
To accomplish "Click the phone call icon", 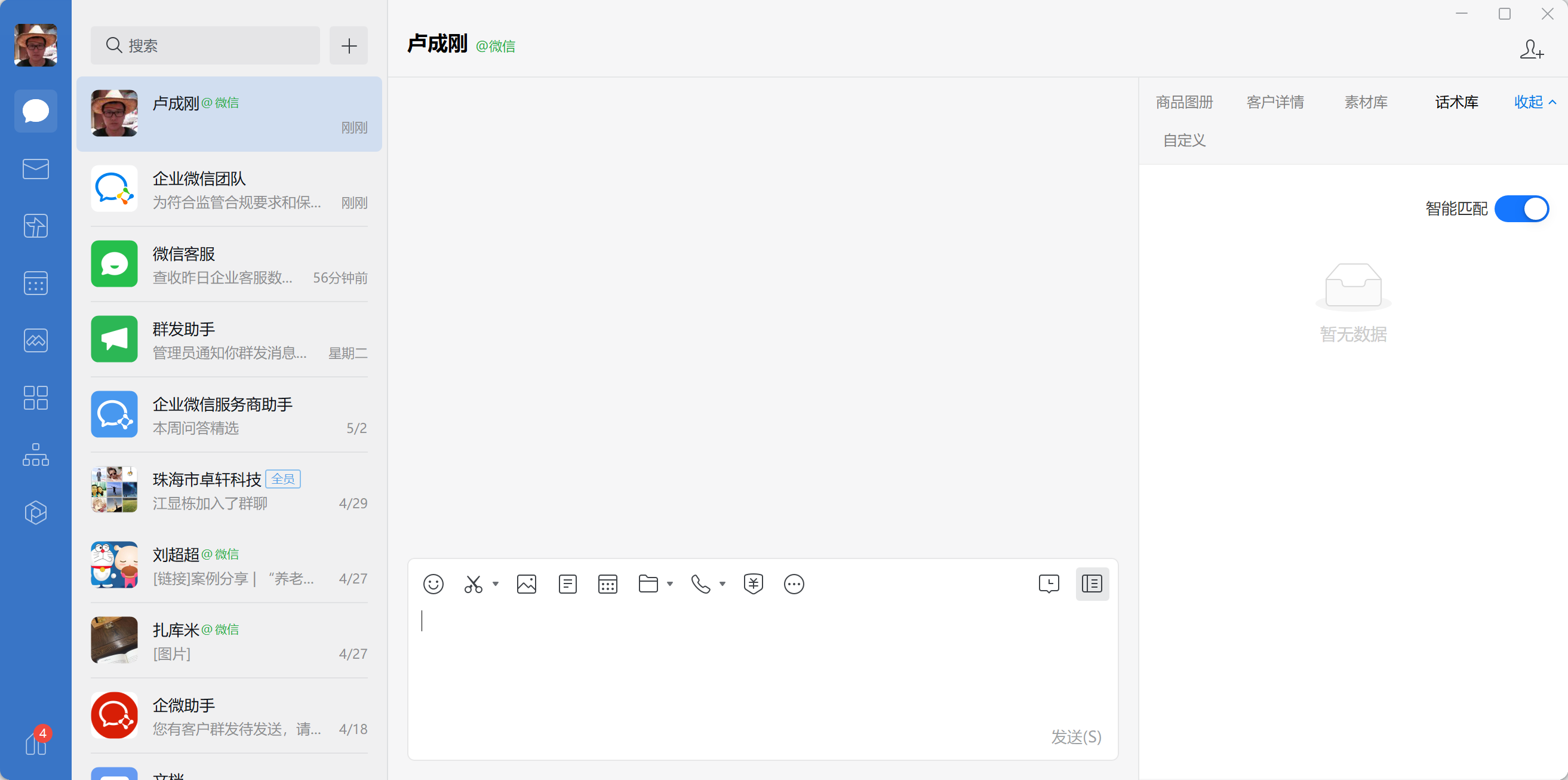I will pos(700,584).
